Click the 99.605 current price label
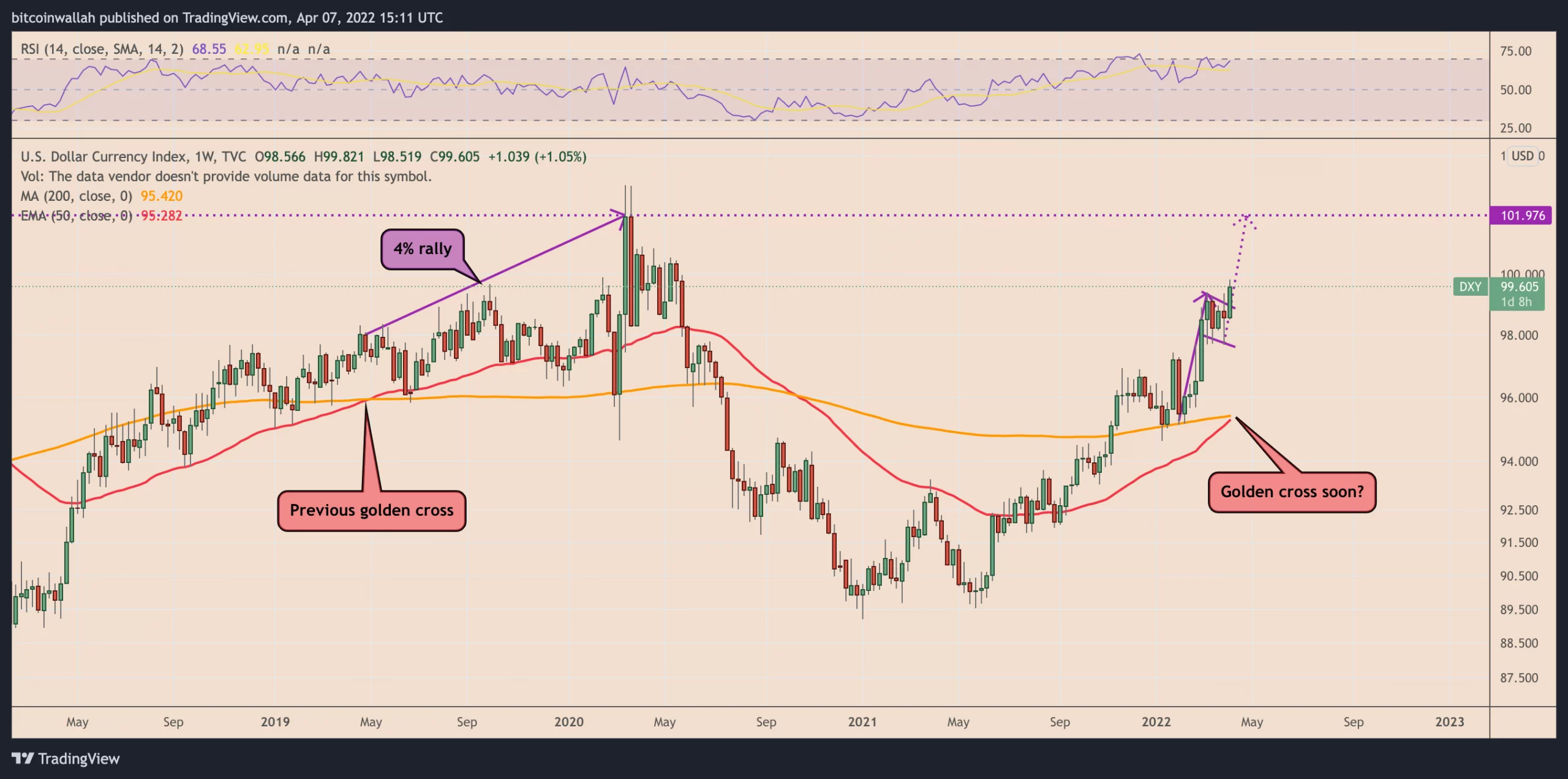Screen dimensions: 1568x779 click(x=1519, y=287)
